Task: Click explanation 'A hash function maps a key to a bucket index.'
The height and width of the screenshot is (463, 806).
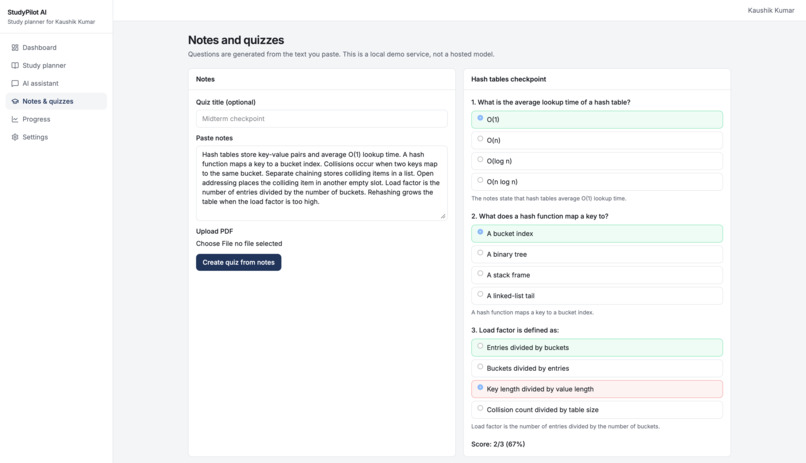Action: tap(533, 312)
